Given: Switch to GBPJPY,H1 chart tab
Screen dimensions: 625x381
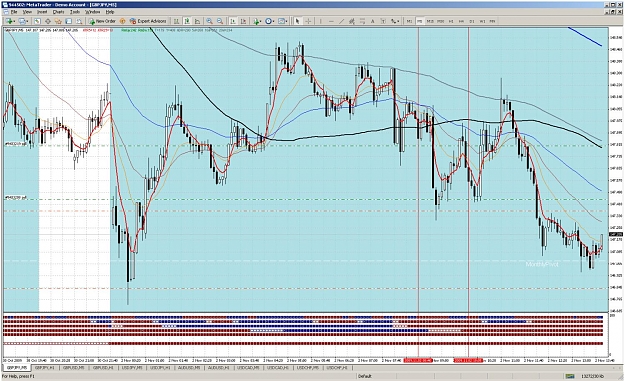Looking at the screenshot, I should coord(45,368).
